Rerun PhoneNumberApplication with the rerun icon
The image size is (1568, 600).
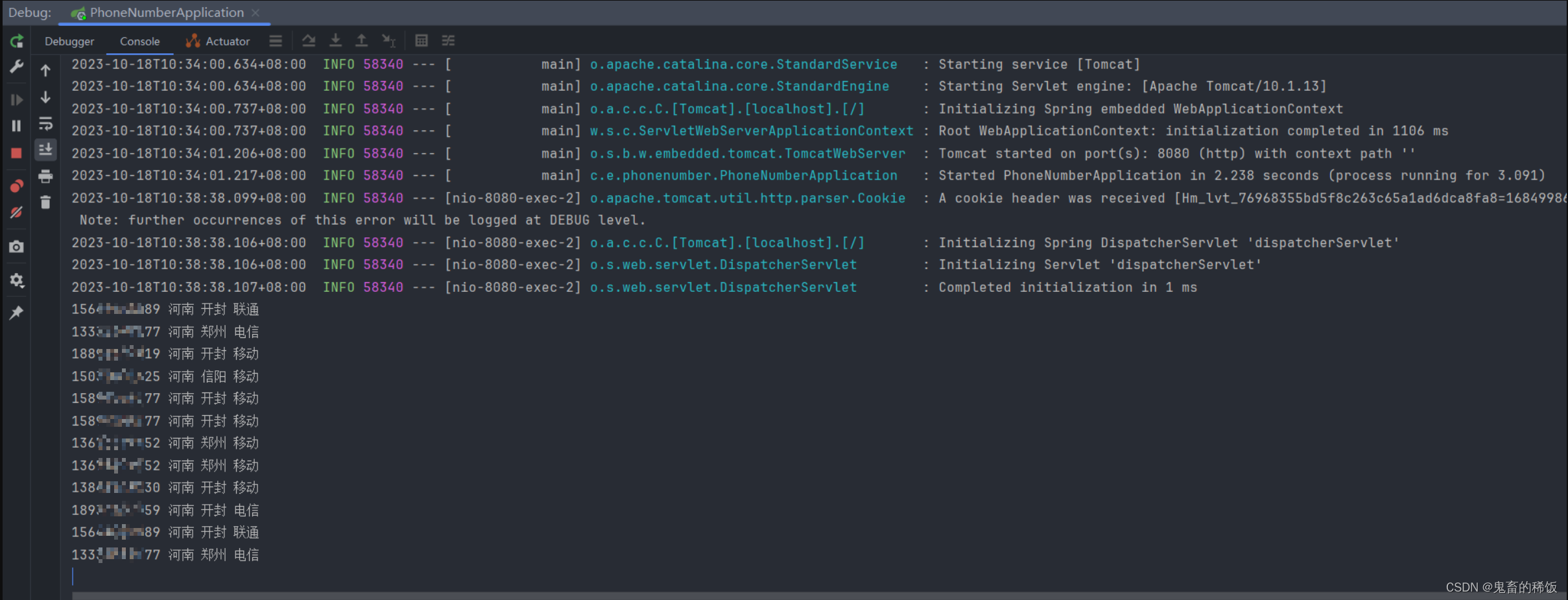[17, 42]
